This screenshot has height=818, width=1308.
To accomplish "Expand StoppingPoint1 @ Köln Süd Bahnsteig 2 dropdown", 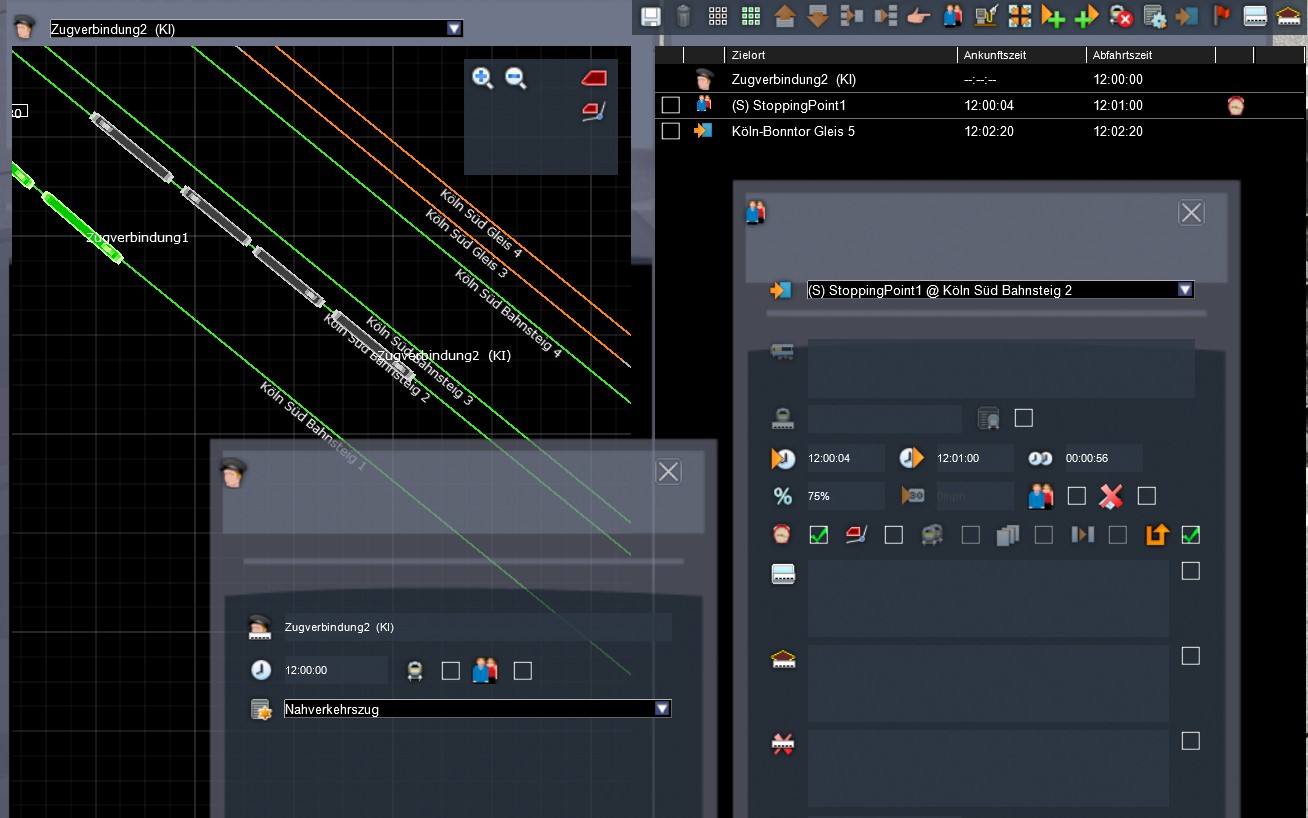I will 1185,290.
